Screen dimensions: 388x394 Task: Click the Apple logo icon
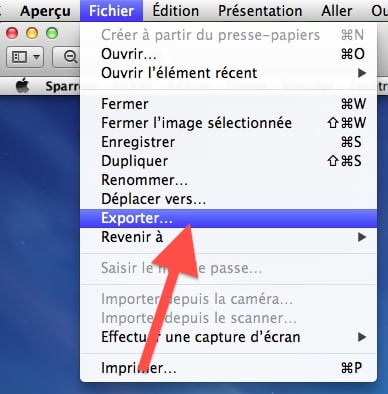point(23,86)
